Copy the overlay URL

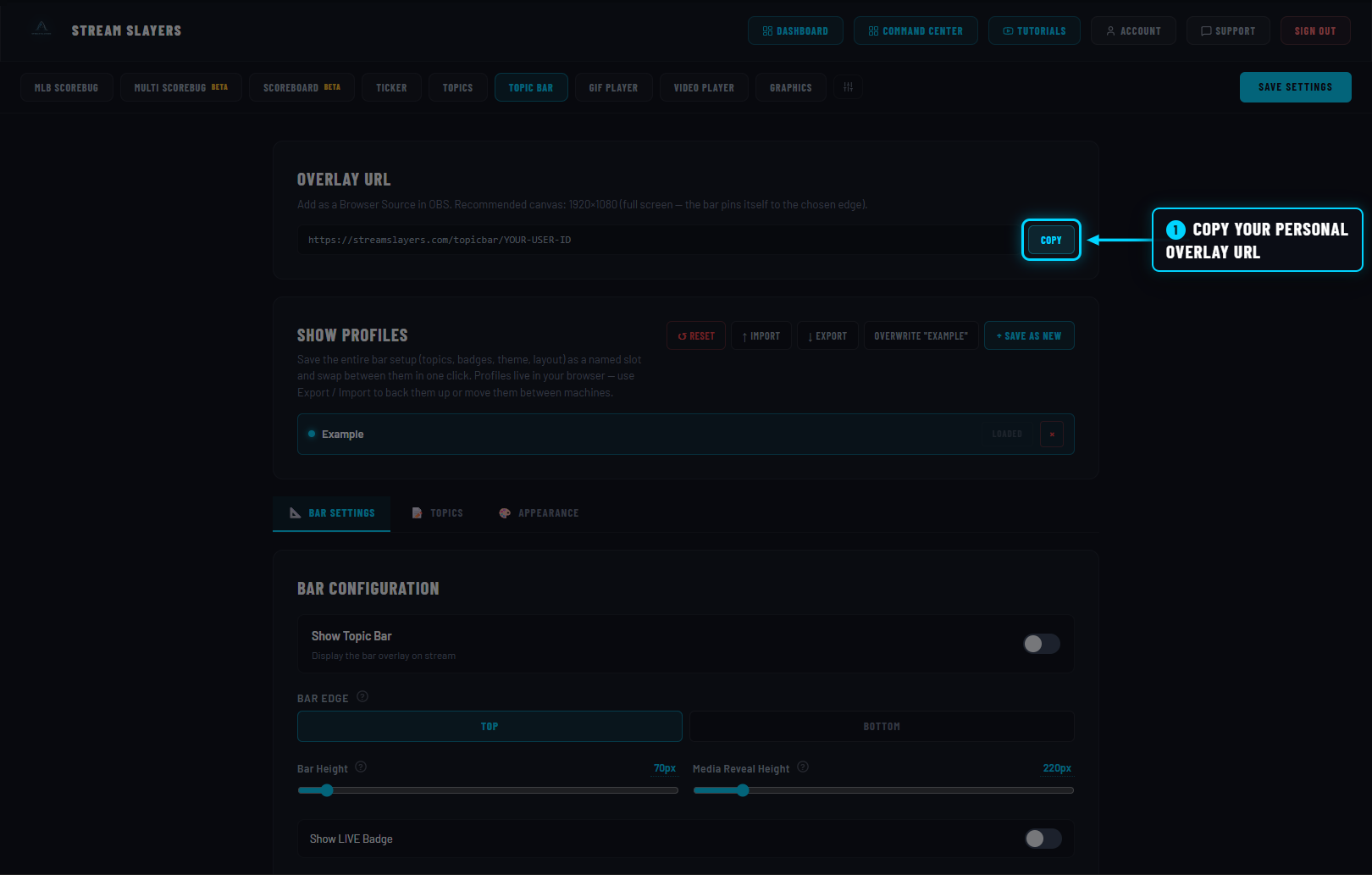(x=1051, y=240)
